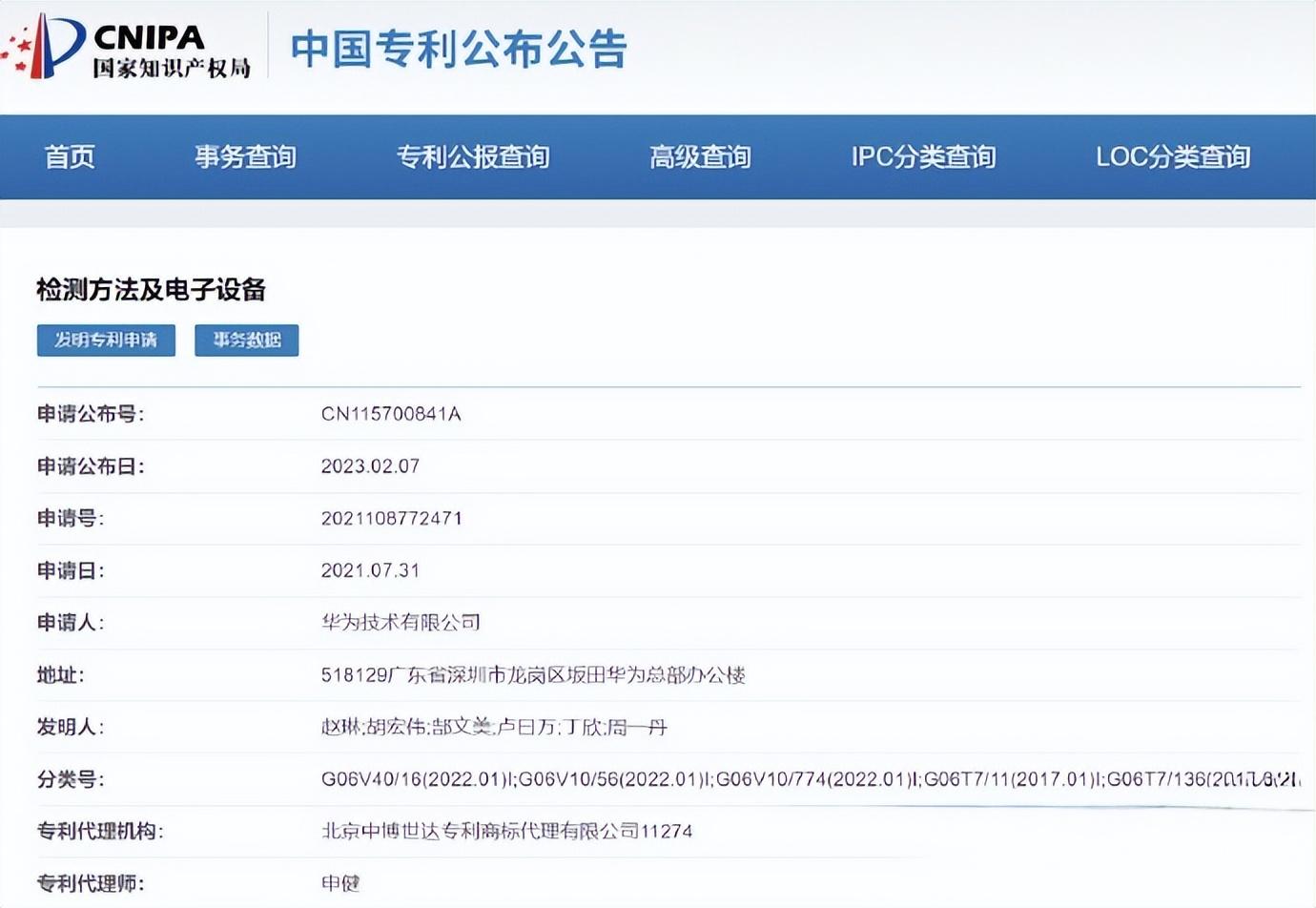Open the 事务查询 navigation item
This screenshot has width=1316, height=908.
pyautogui.click(x=245, y=157)
